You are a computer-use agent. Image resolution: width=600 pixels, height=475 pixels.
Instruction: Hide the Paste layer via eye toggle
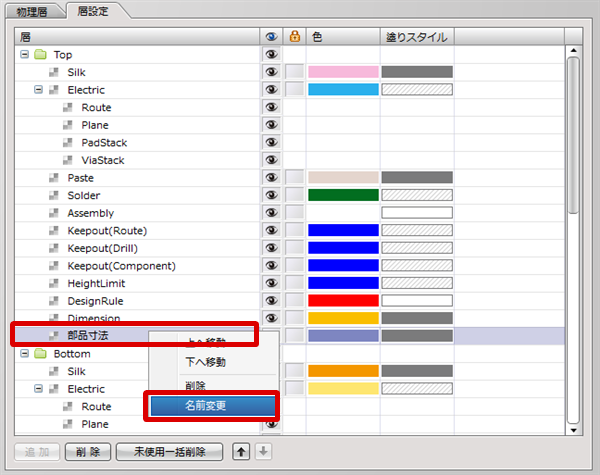pos(270,178)
